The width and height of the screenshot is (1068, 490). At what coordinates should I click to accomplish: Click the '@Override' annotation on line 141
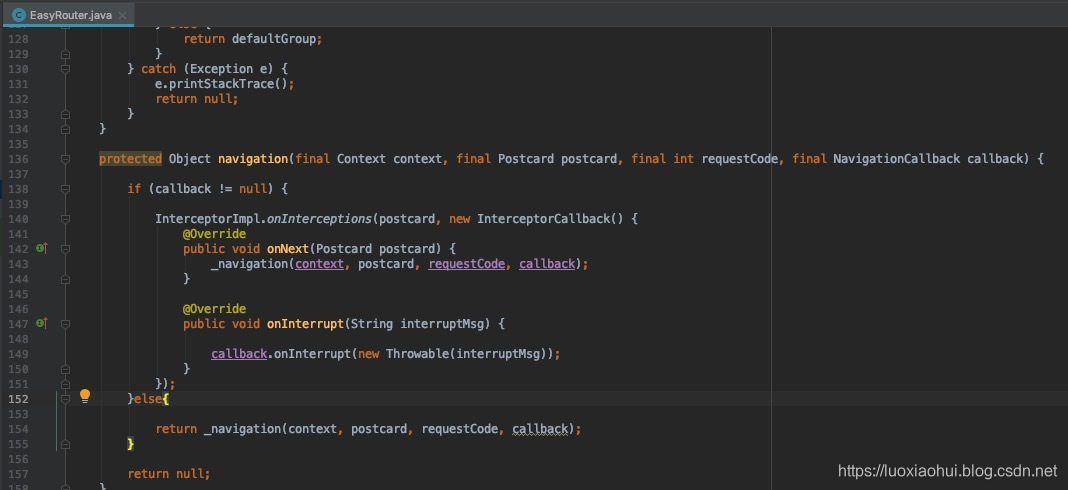click(x=214, y=234)
